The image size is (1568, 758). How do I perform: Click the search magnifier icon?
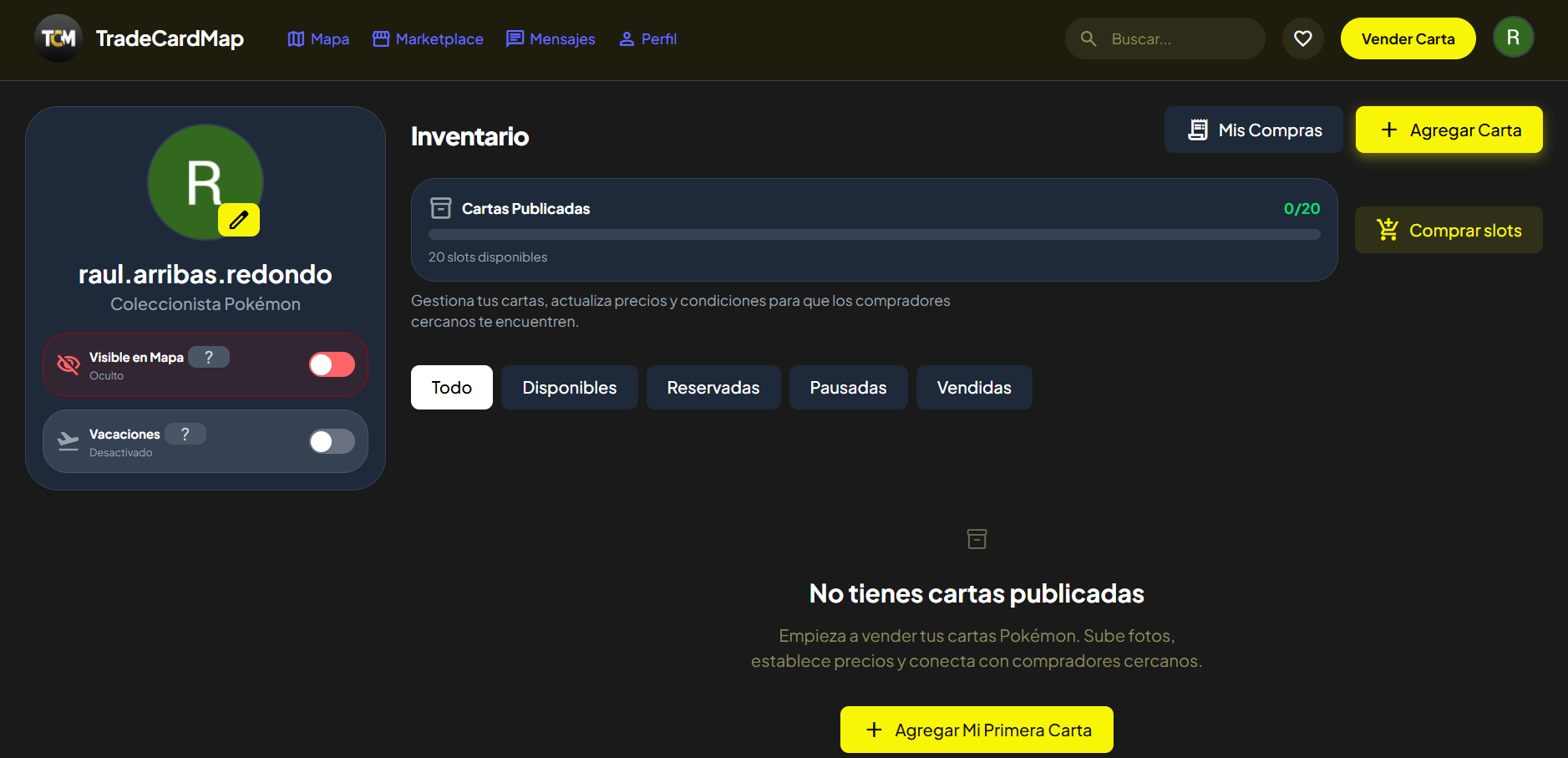coord(1088,38)
